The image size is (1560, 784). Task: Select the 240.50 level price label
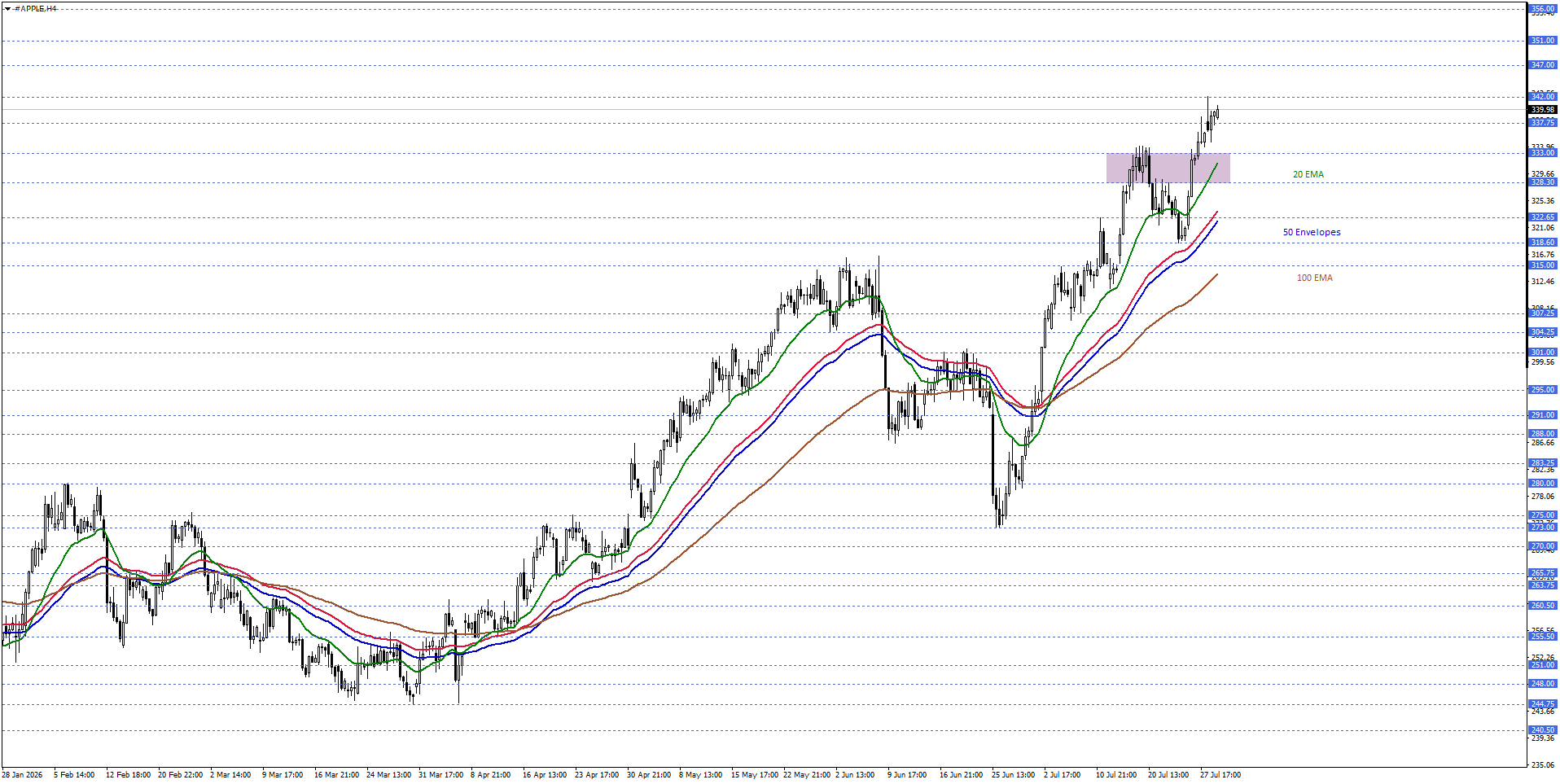1543,730
